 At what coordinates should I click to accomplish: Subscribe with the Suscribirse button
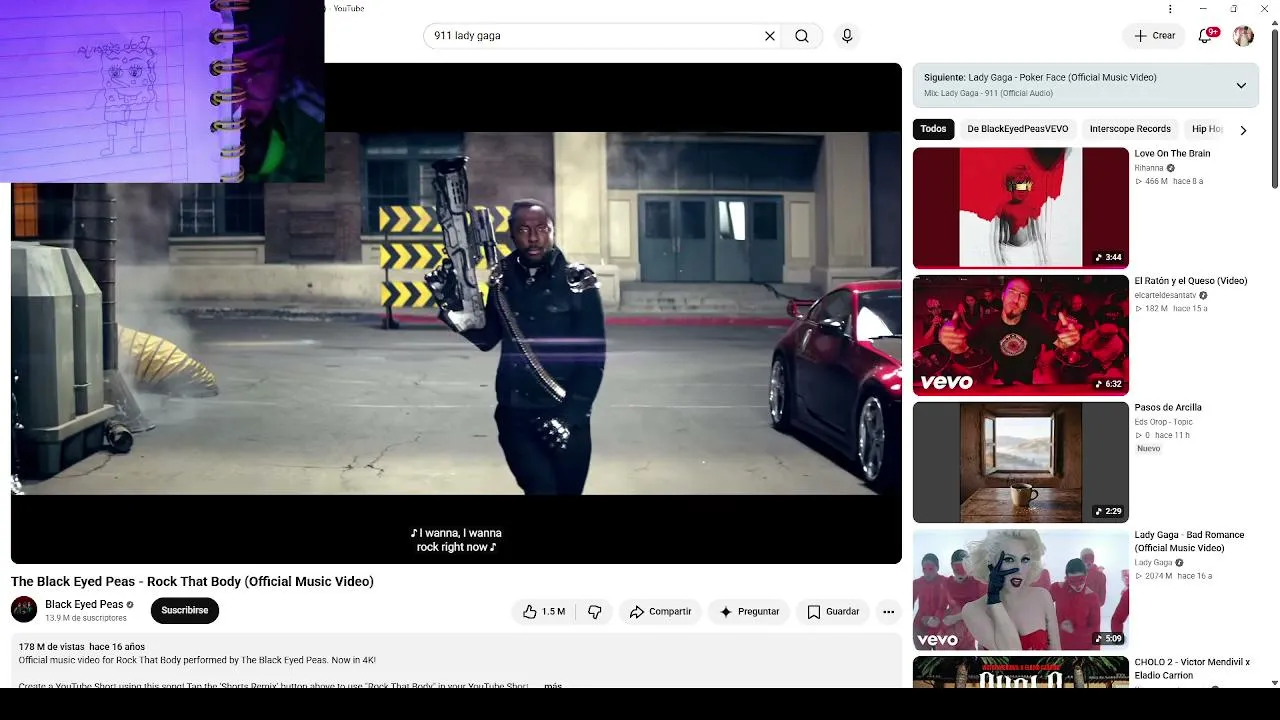(185, 610)
